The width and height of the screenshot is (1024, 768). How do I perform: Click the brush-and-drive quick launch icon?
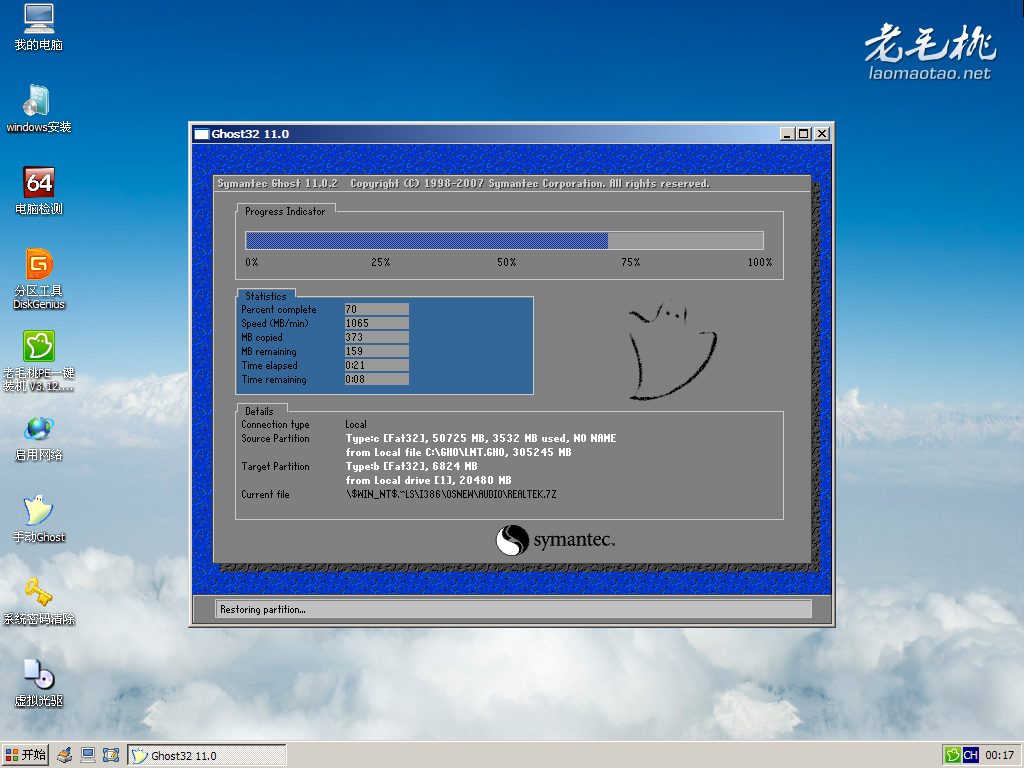(65, 756)
